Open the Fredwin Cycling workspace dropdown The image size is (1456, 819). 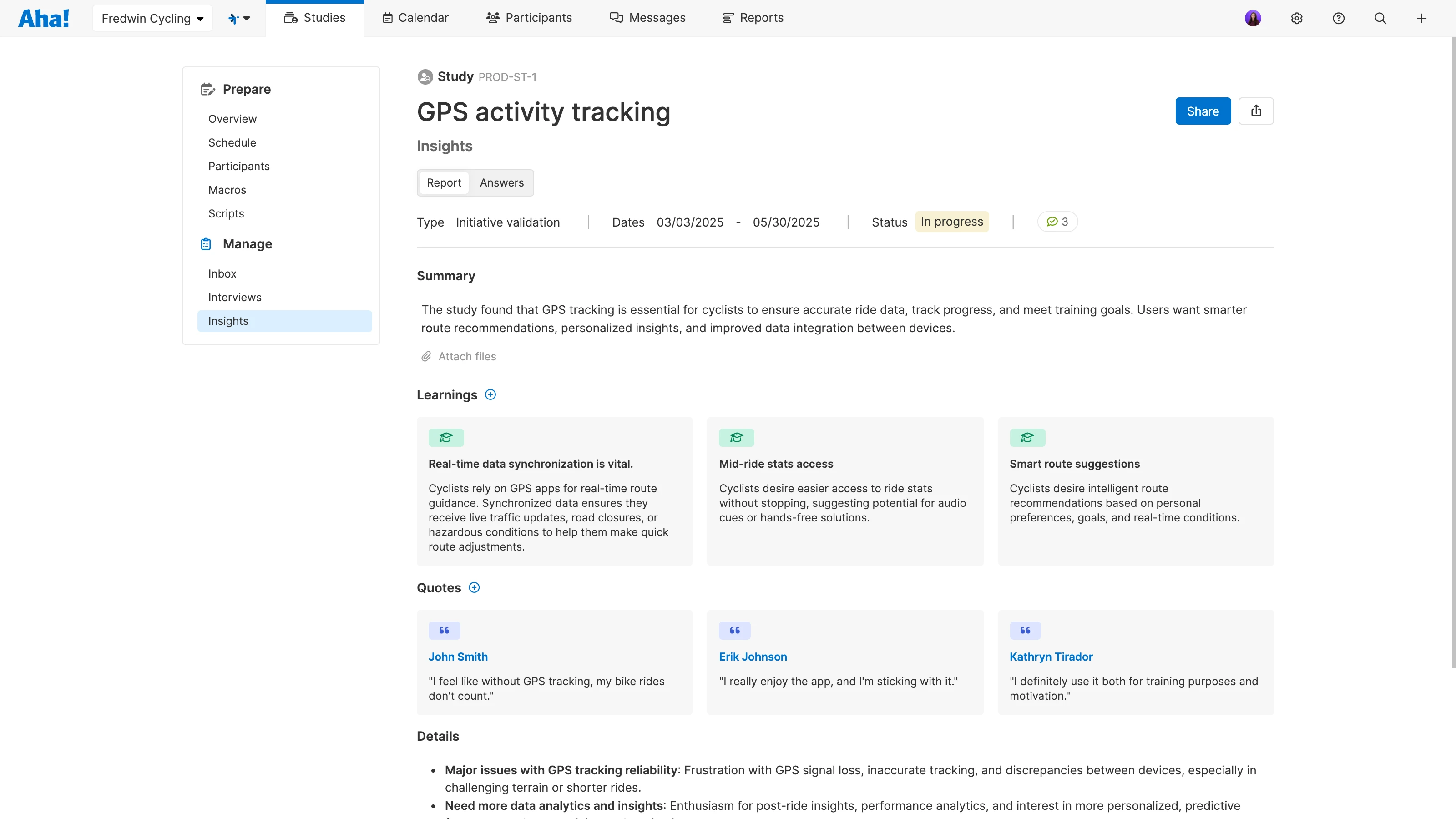[x=152, y=18]
